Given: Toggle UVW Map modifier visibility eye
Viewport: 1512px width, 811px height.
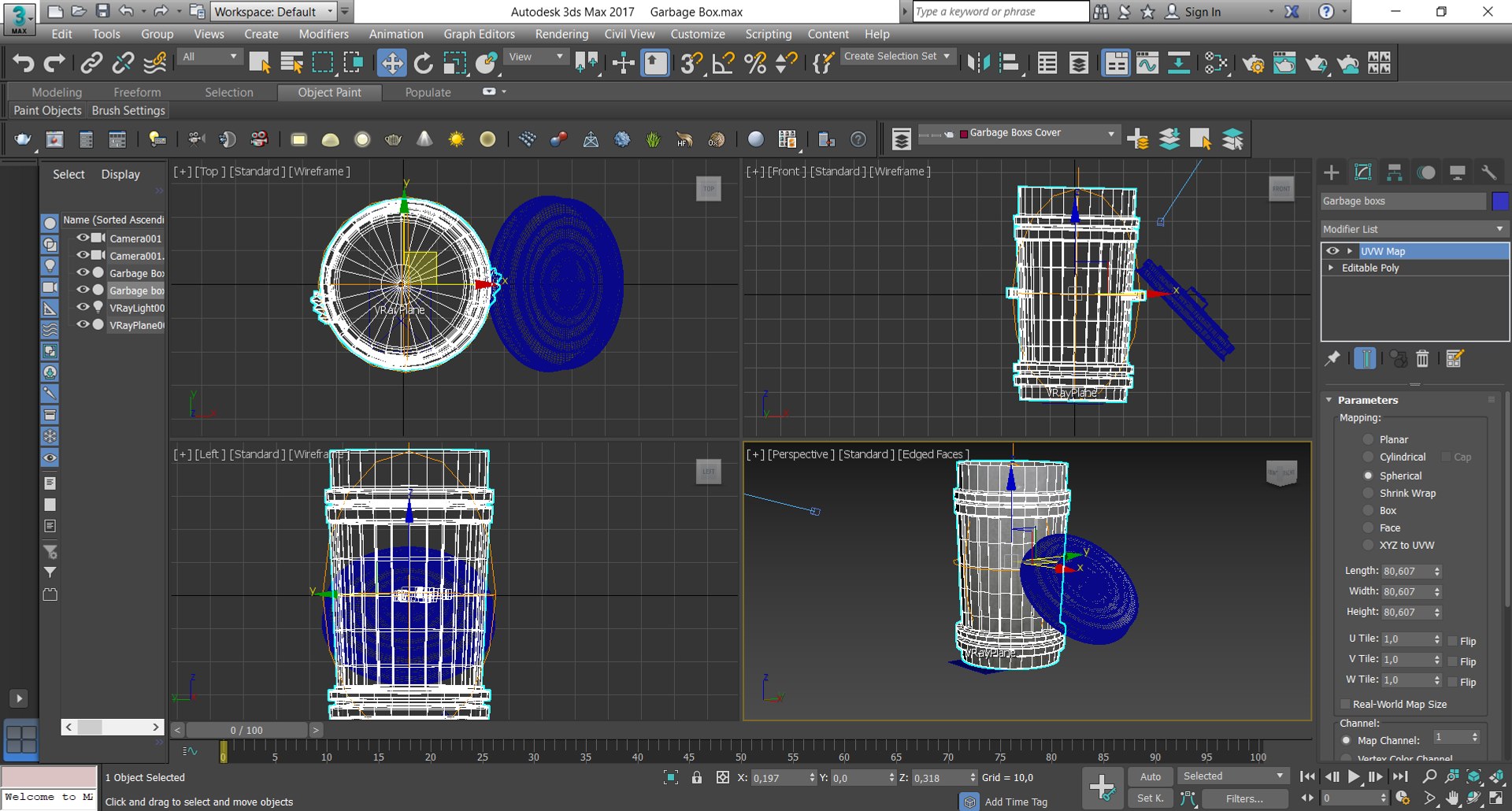Looking at the screenshot, I should click(1332, 251).
